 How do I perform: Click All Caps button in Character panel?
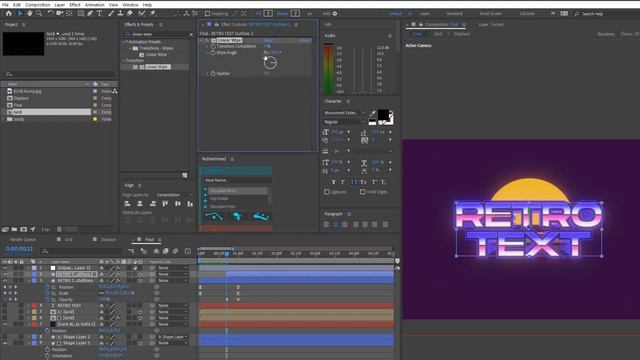click(353, 182)
